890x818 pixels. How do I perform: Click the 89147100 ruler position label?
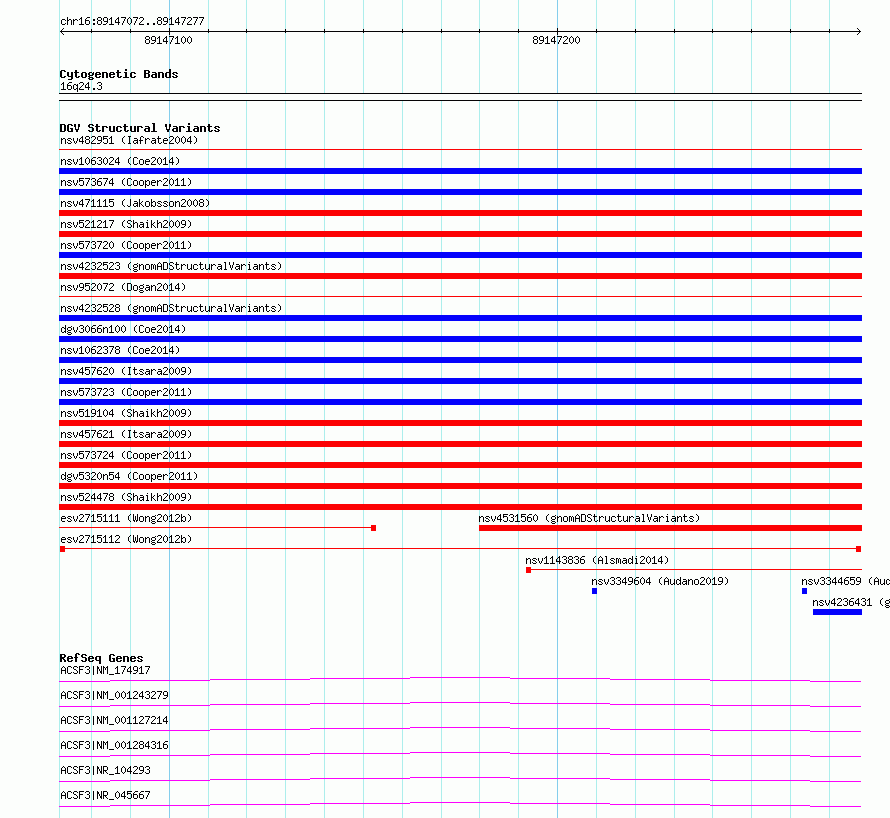(x=168, y=40)
